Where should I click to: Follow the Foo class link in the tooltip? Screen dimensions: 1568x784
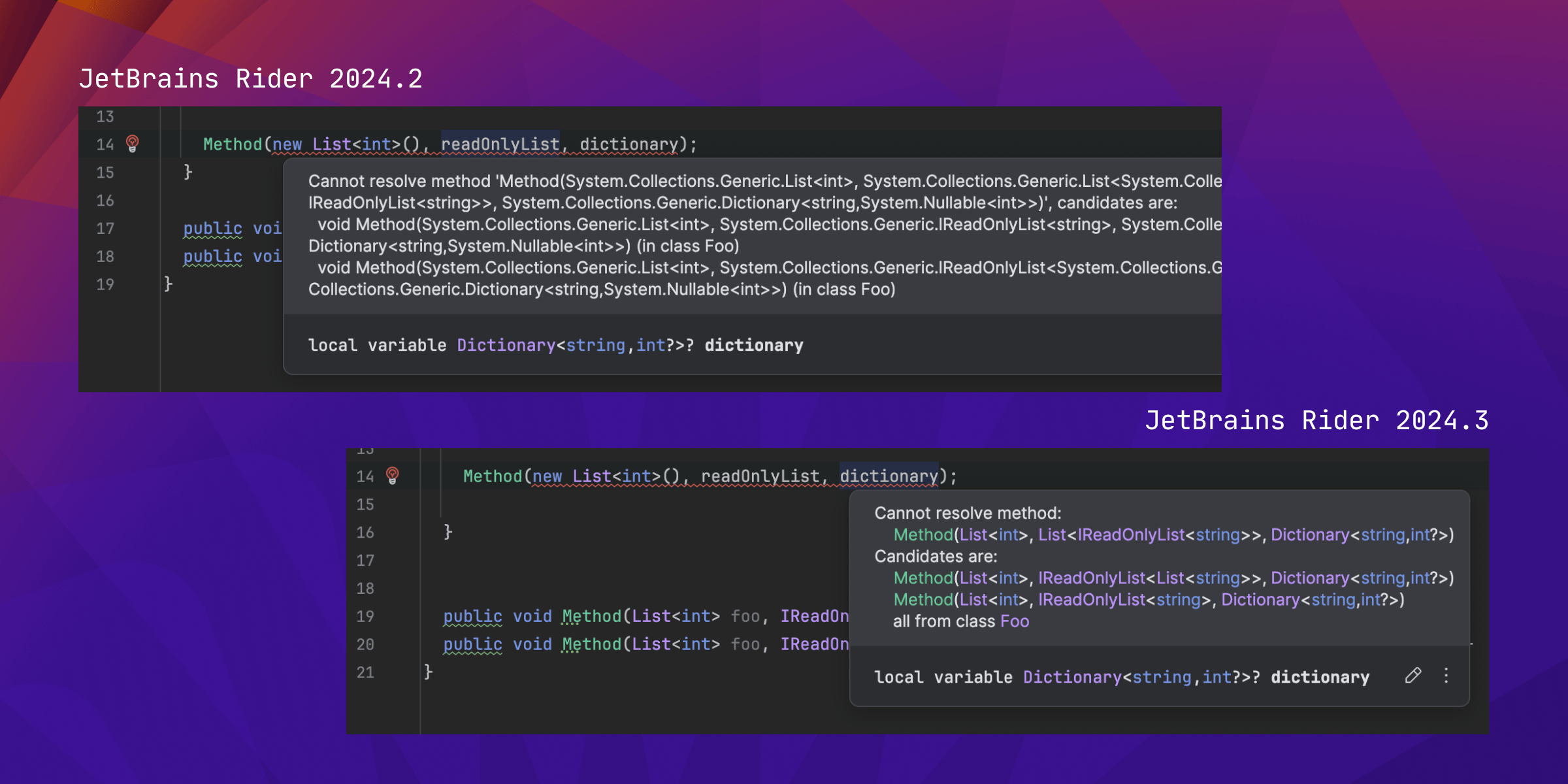1015,621
